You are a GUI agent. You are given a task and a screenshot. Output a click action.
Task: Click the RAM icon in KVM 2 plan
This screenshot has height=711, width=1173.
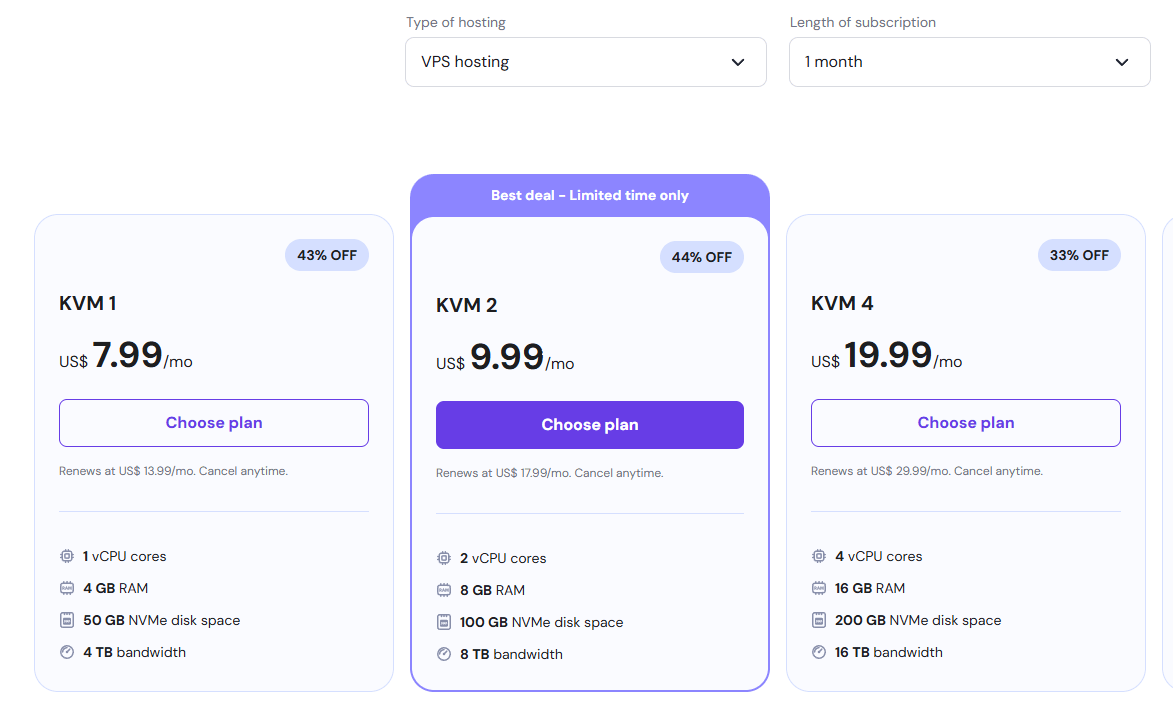444,591
